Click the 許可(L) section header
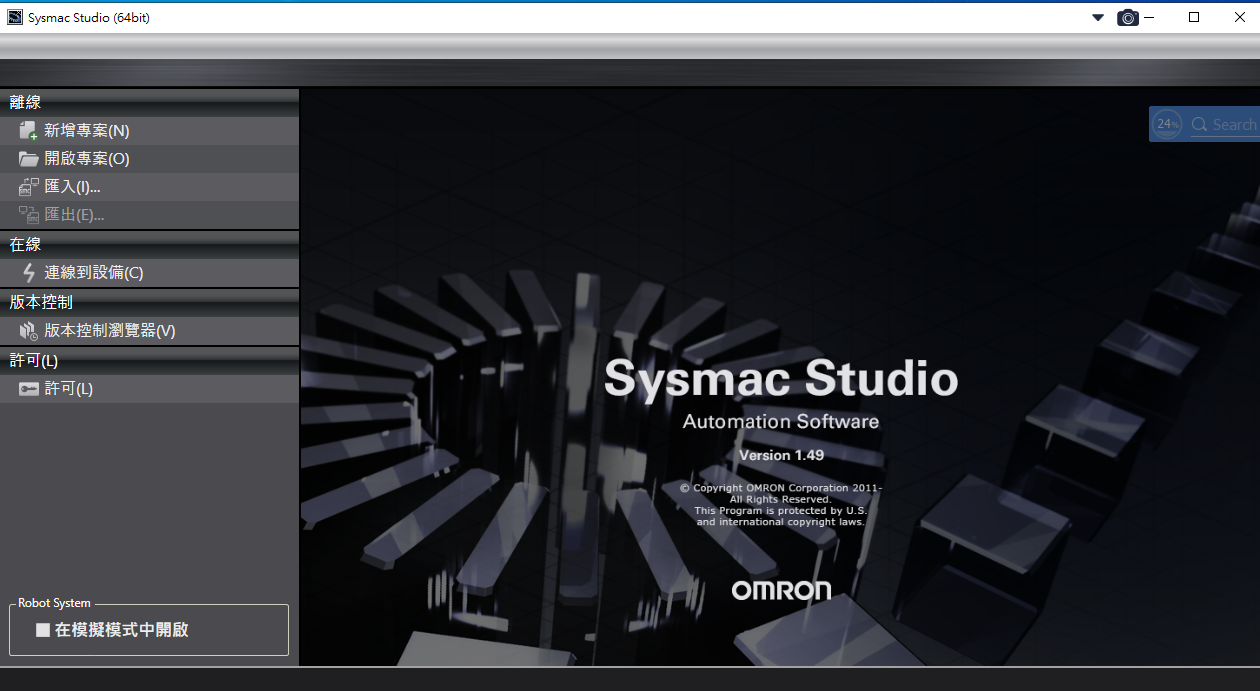The image size is (1260, 691). coord(150,360)
